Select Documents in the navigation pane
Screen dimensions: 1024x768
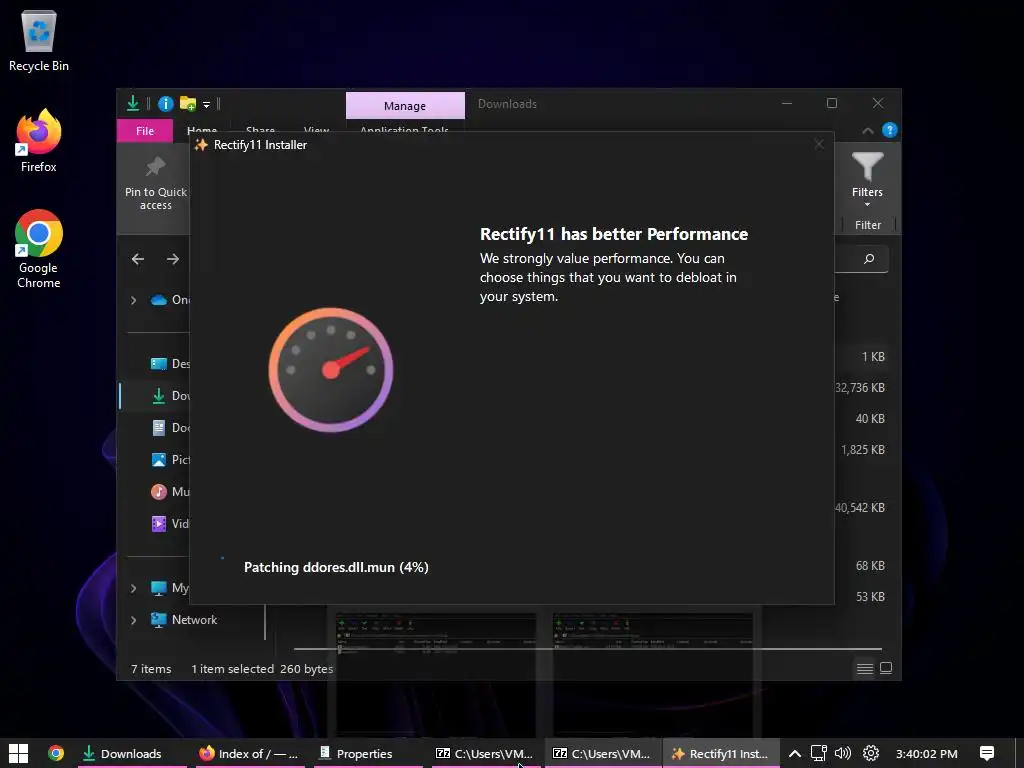click(x=170, y=428)
